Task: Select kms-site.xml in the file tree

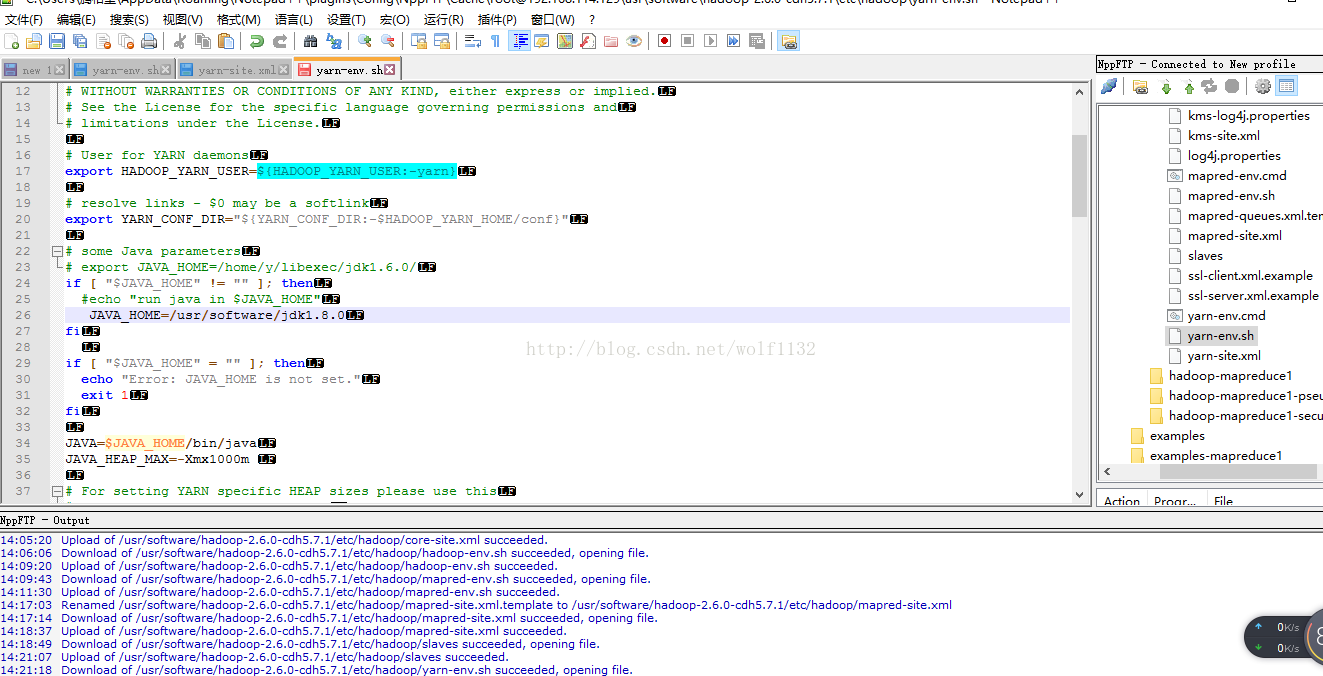Action: pos(1223,135)
